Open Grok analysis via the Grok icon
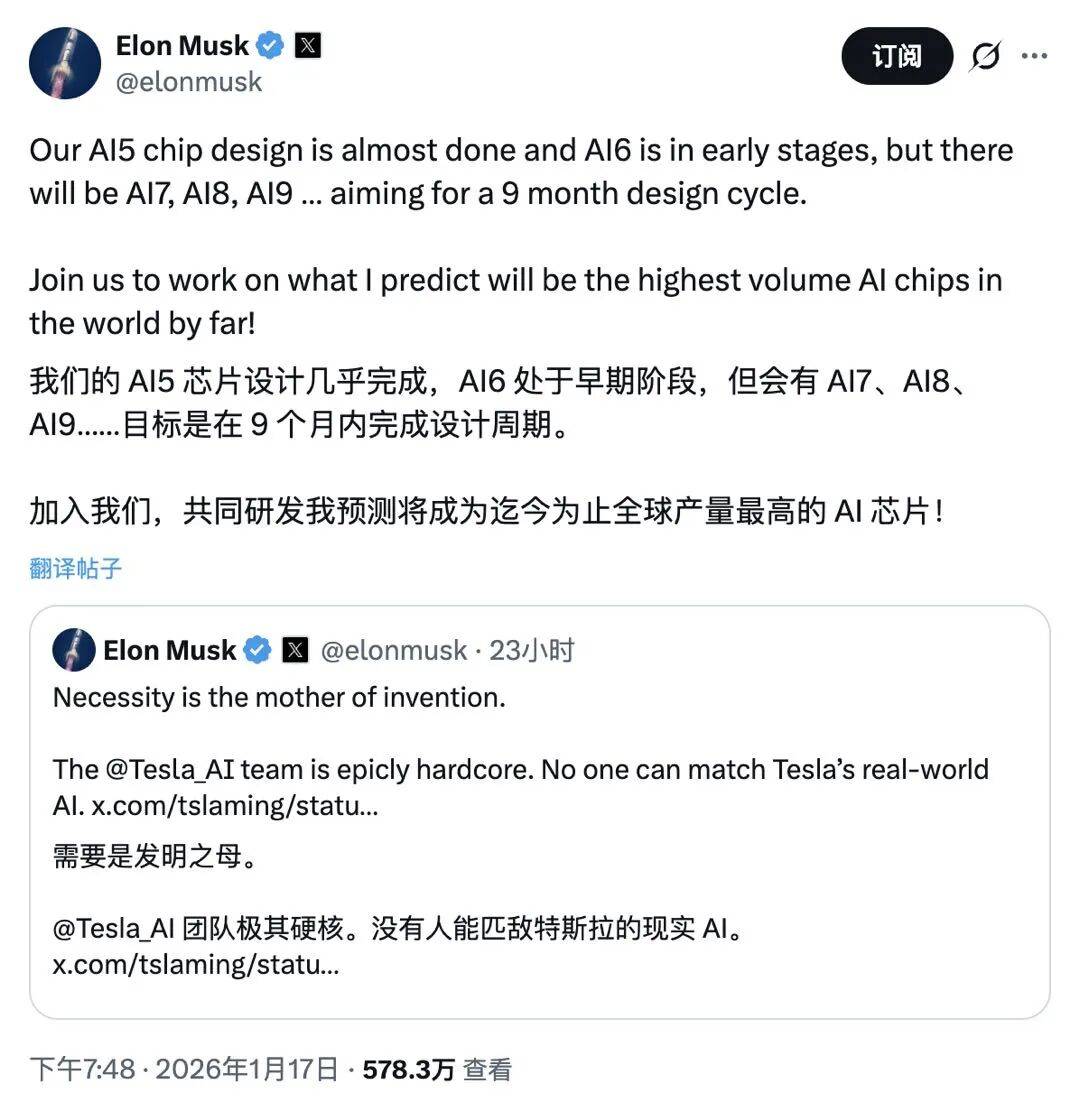This screenshot has width=1080, height=1112. [x=983, y=56]
